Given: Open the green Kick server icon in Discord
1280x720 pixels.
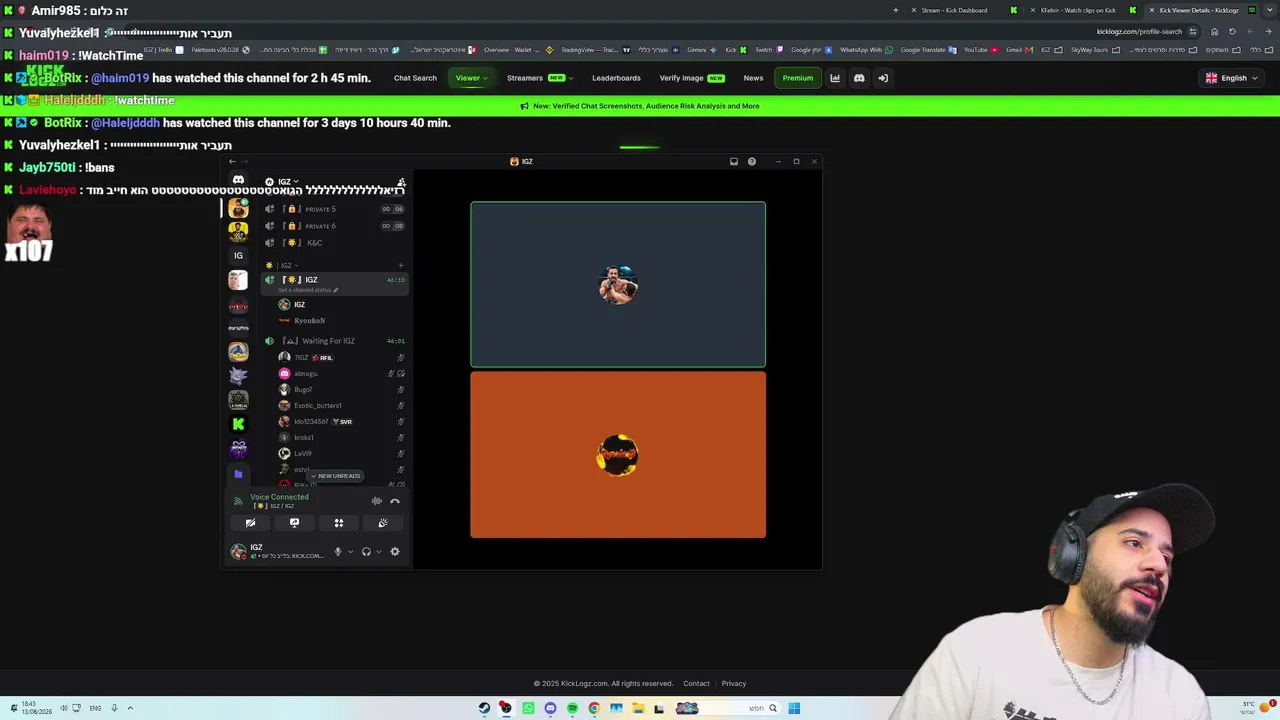Looking at the screenshot, I should pos(238,424).
